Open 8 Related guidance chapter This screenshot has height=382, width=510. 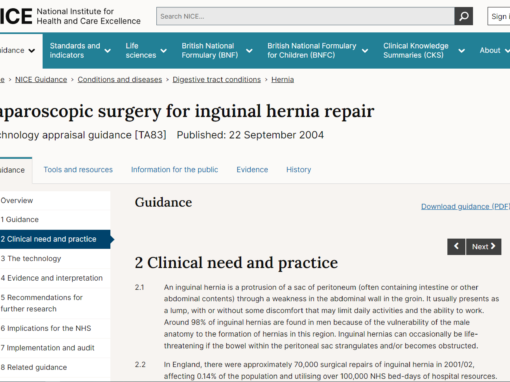click(55, 367)
